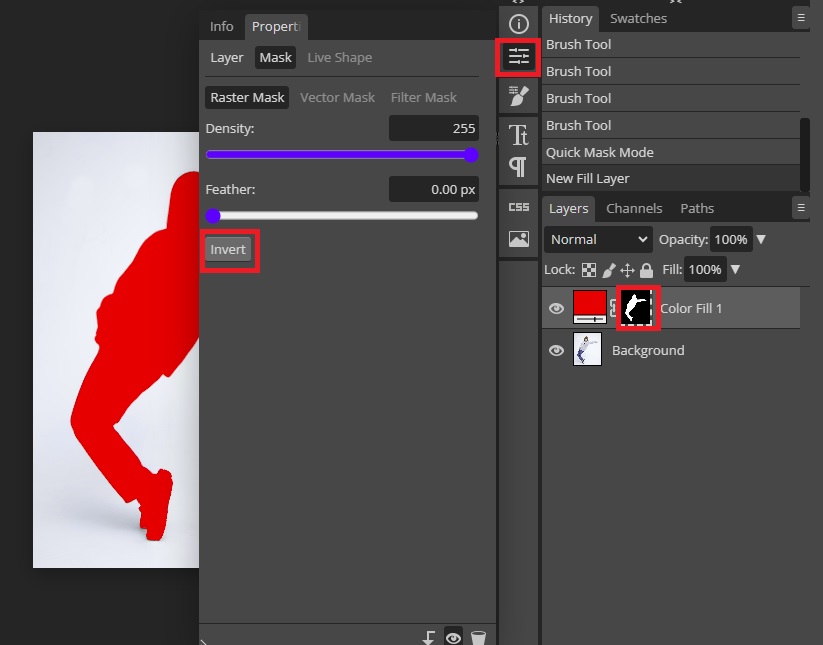Select the highlighted Adjustments sliders icon
Screen dimensions: 823x645
518,57
